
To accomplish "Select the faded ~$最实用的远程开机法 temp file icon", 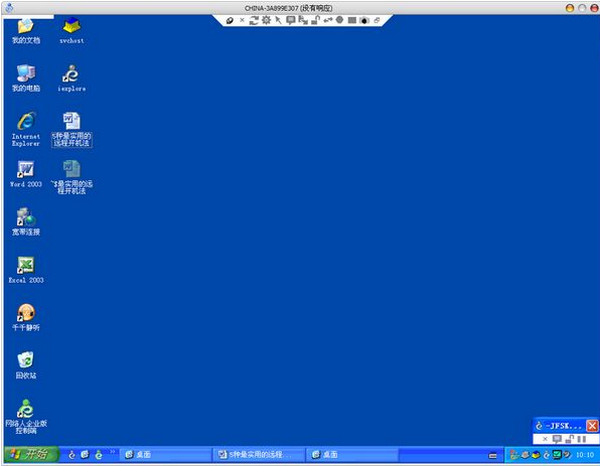I will tap(72, 177).
